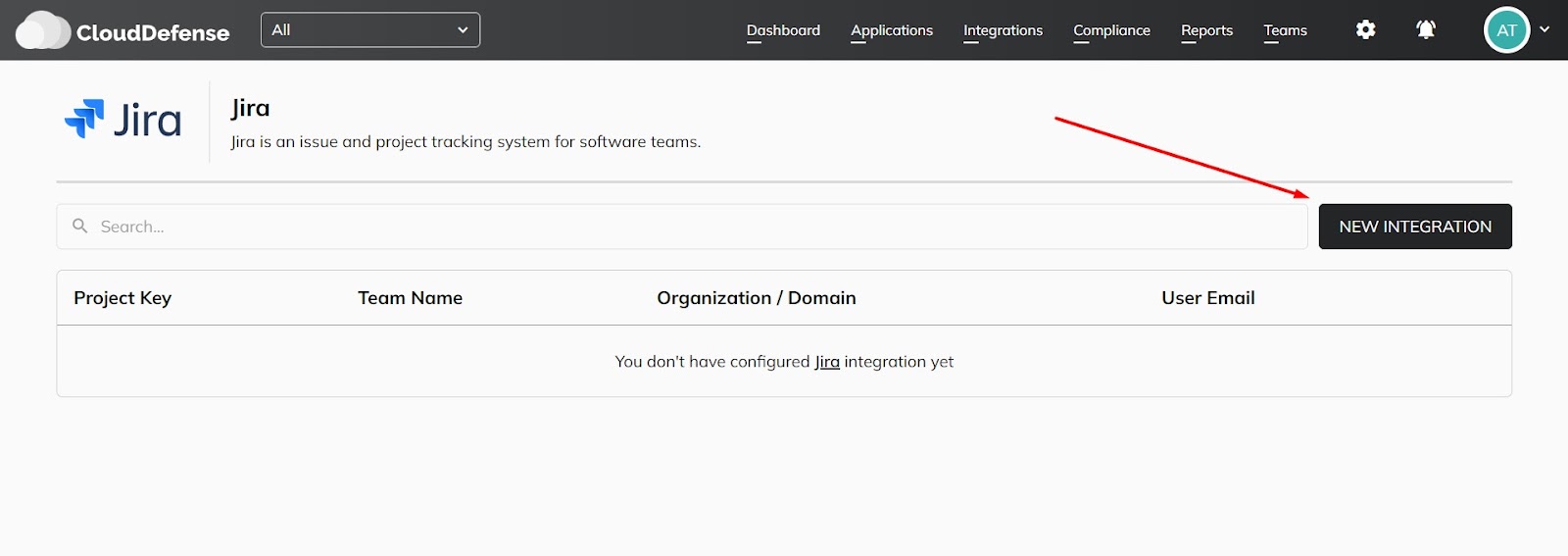Open the Integrations menu item

tap(1003, 30)
